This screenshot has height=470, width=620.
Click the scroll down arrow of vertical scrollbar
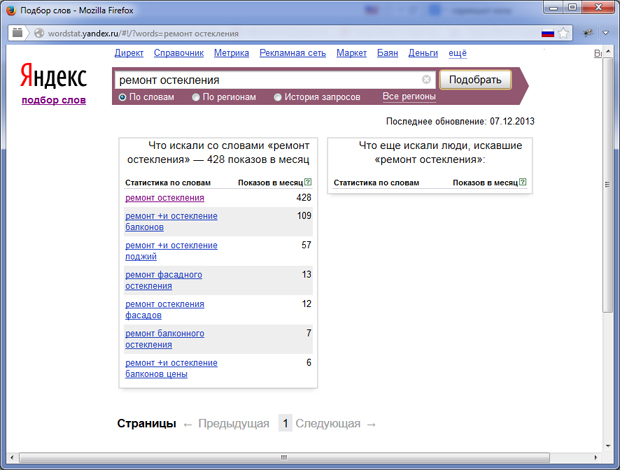coord(608,446)
